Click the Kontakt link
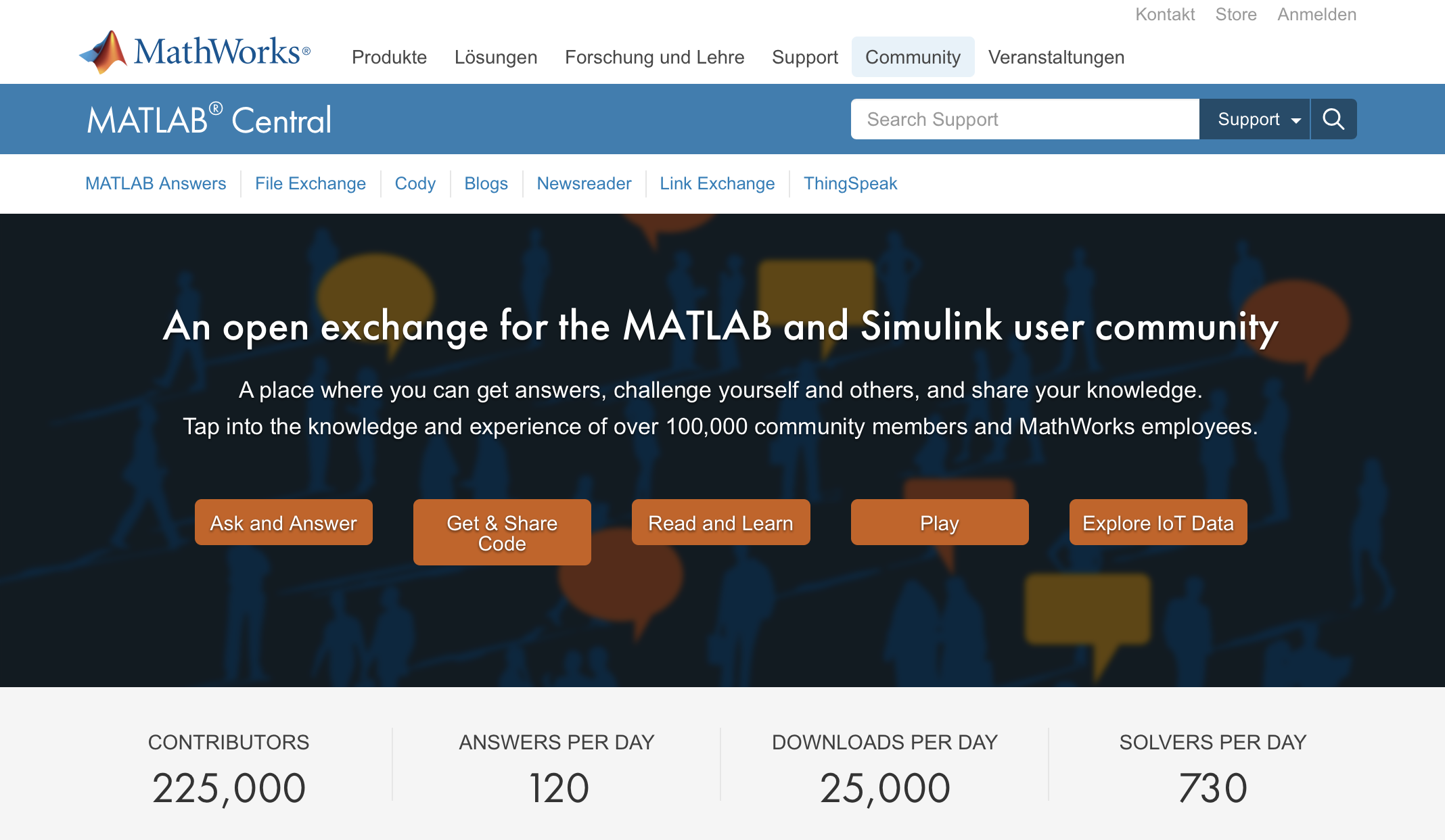The height and width of the screenshot is (840, 1445). 1165,14
